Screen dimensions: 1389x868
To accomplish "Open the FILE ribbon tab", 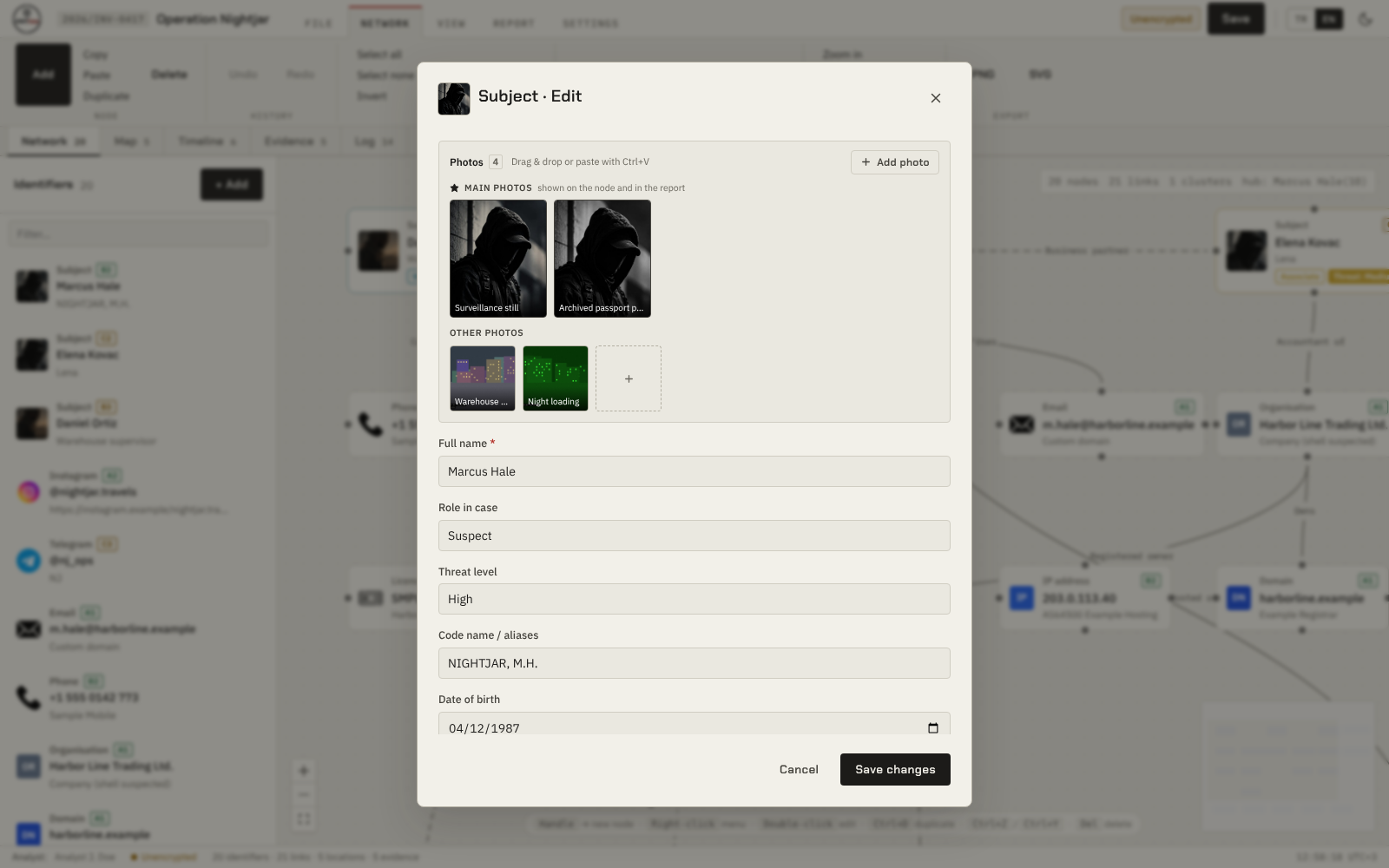I will click(x=318, y=23).
